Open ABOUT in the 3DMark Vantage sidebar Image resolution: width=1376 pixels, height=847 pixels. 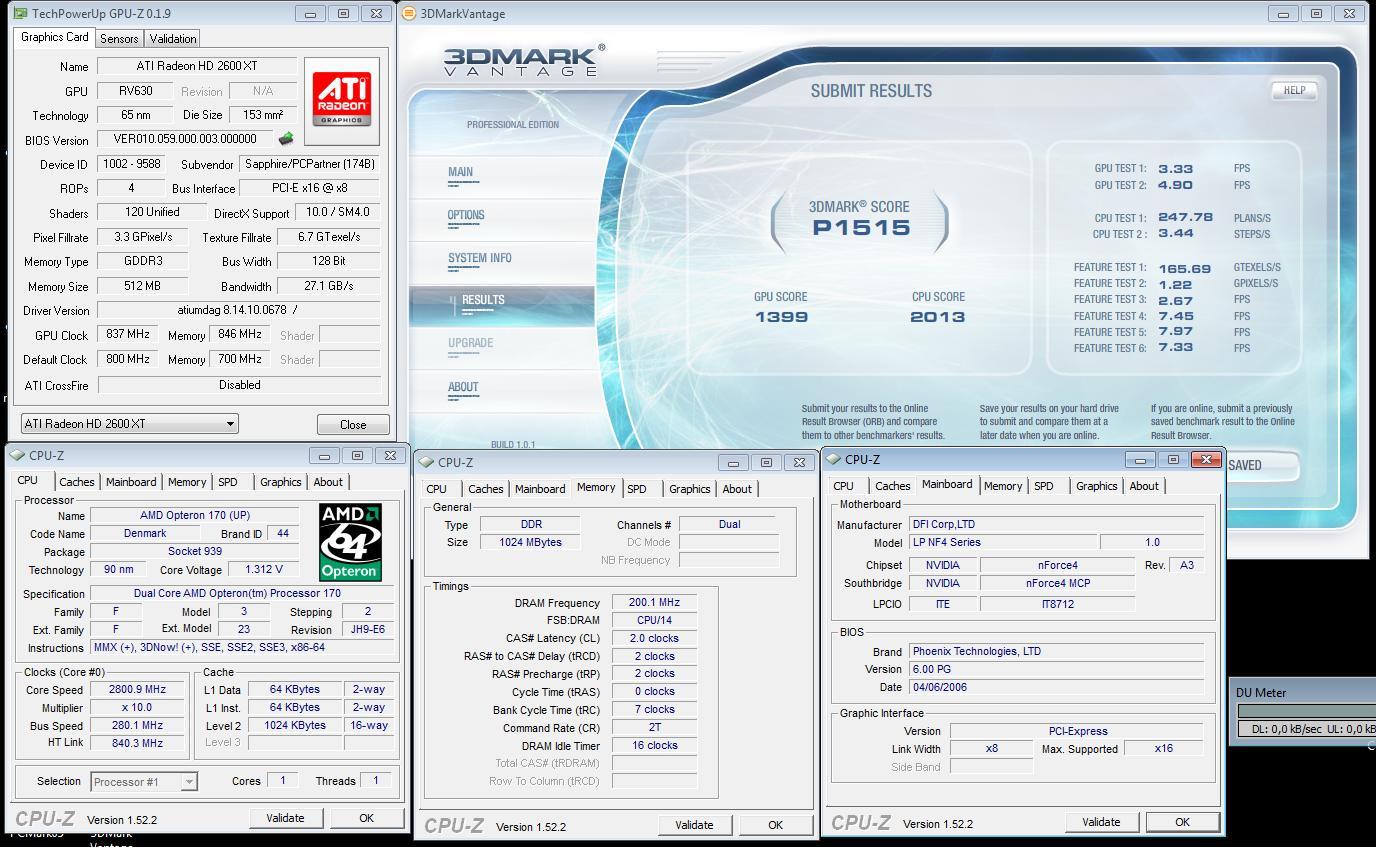pyautogui.click(x=463, y=387)
